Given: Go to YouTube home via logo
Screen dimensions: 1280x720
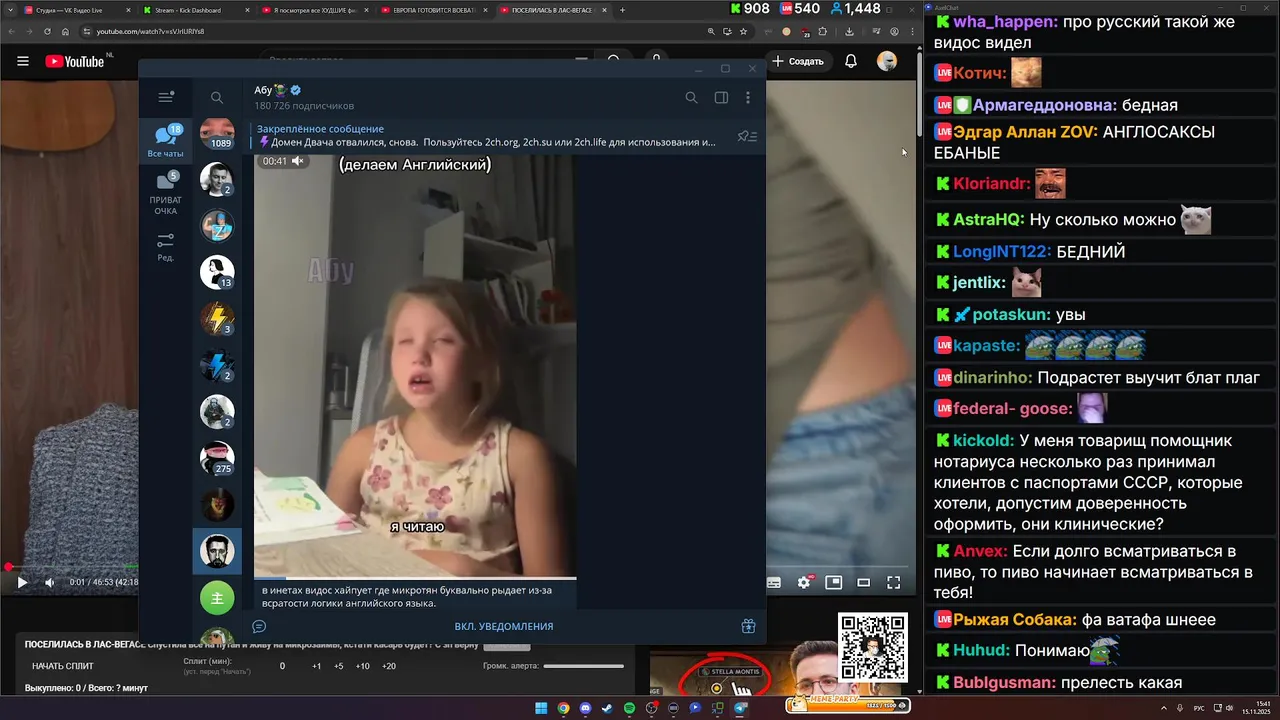Looking at the screenshot, I should [75, 61].
